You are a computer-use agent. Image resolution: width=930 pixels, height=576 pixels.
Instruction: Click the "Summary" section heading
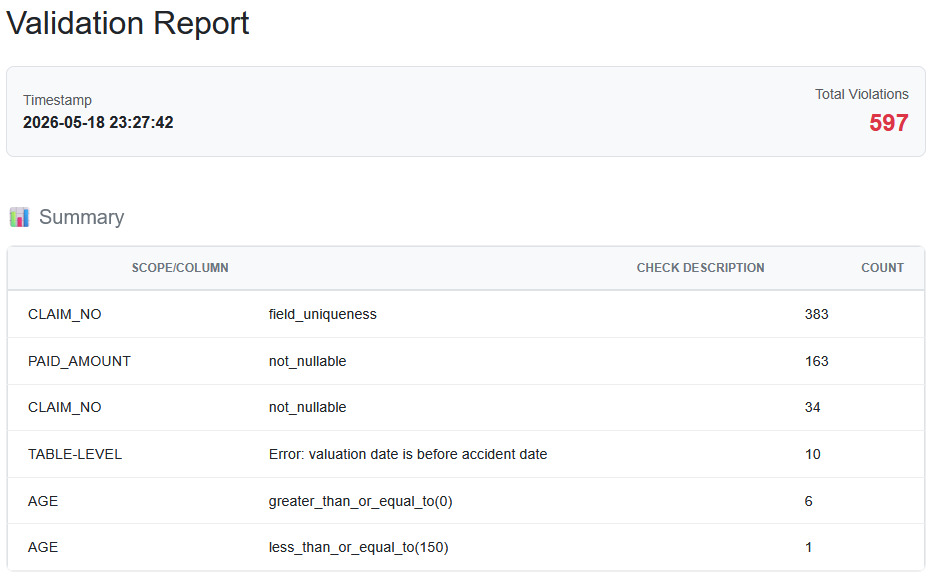82,217
